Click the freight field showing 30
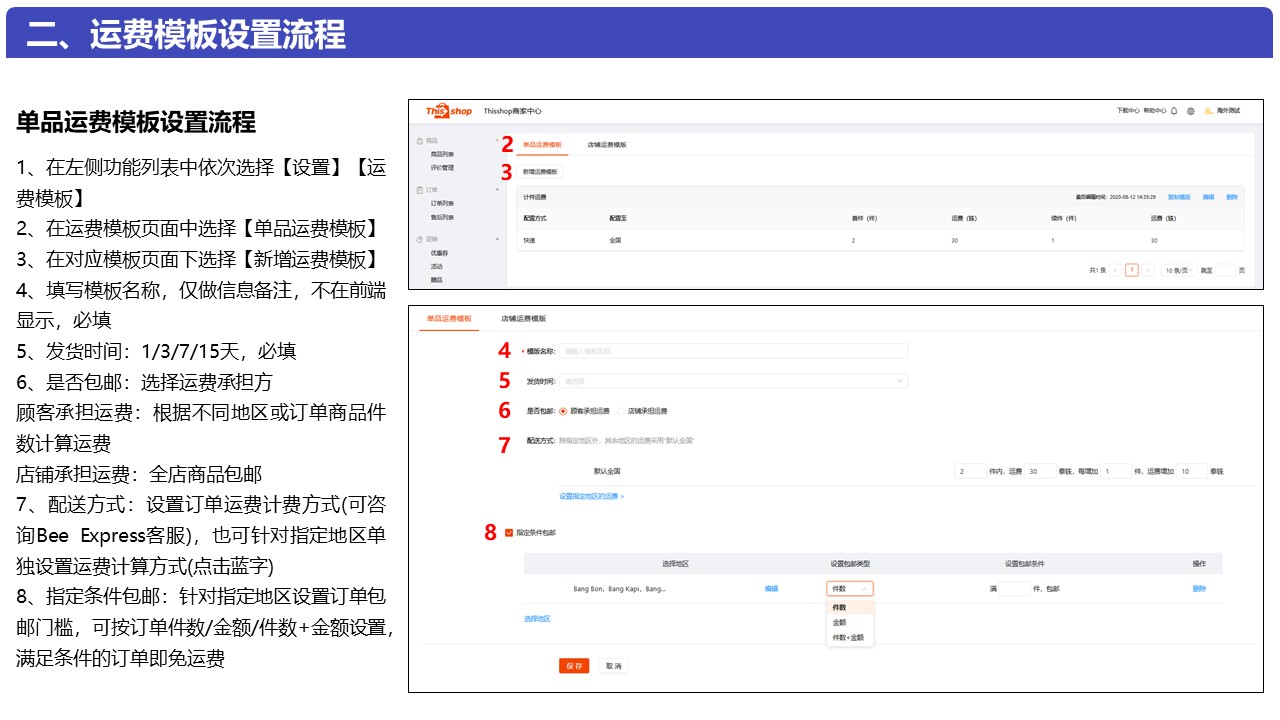 click(x=1039, y=471)
